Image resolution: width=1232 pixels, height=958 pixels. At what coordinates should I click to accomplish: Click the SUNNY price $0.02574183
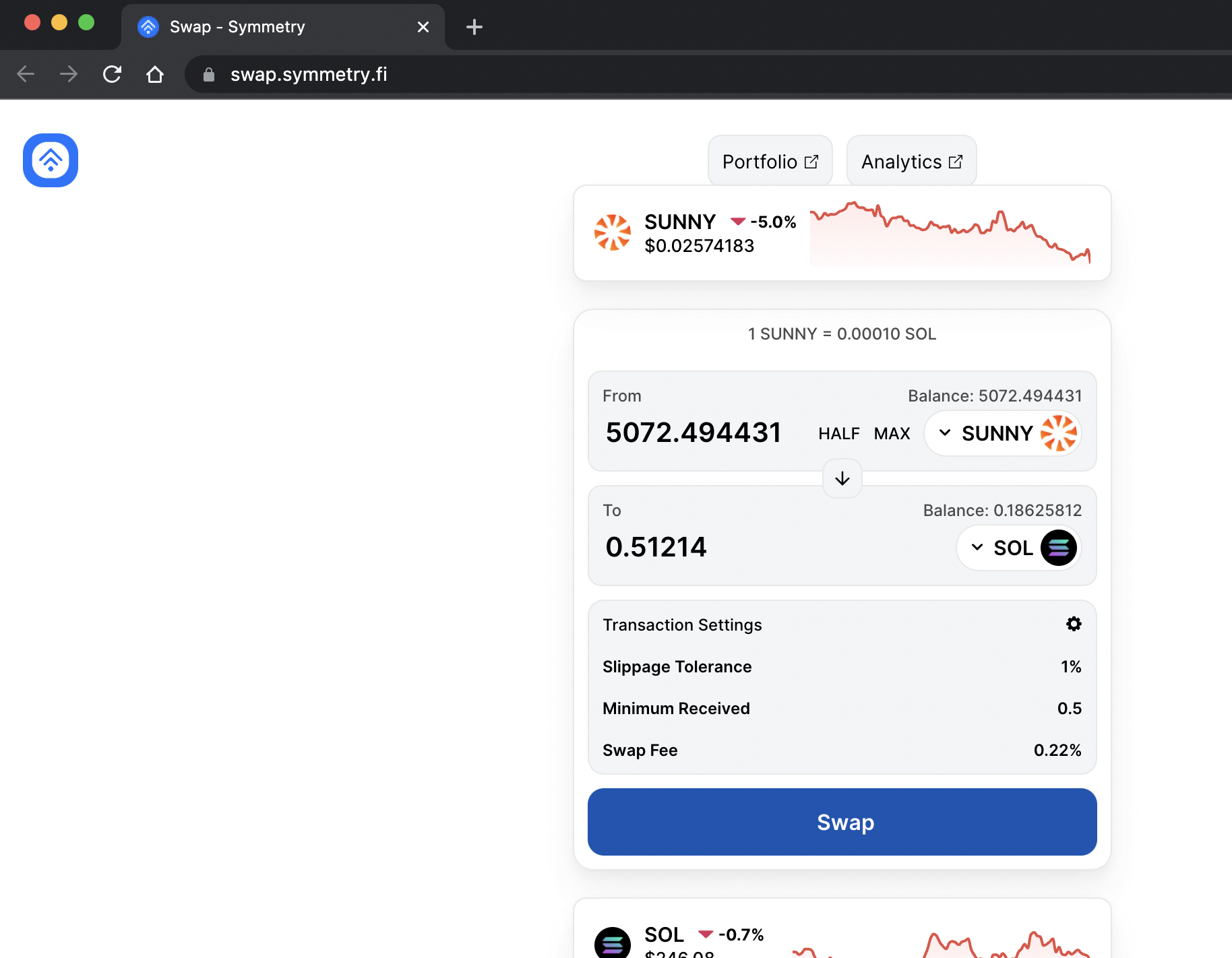tap(700, 245)
